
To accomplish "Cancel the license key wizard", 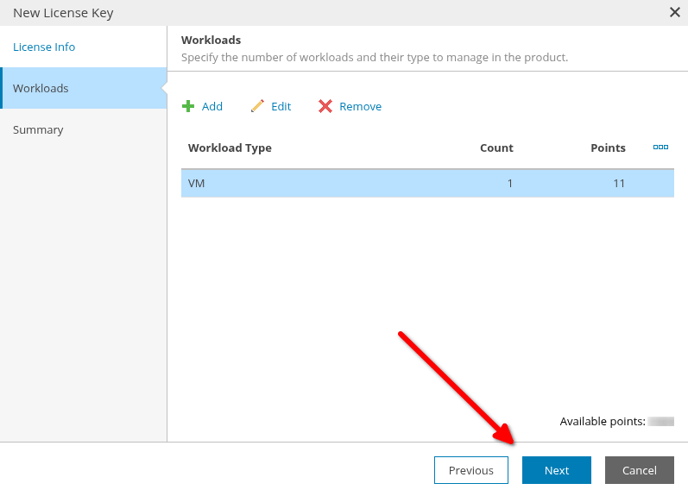I will pos(639,470).
